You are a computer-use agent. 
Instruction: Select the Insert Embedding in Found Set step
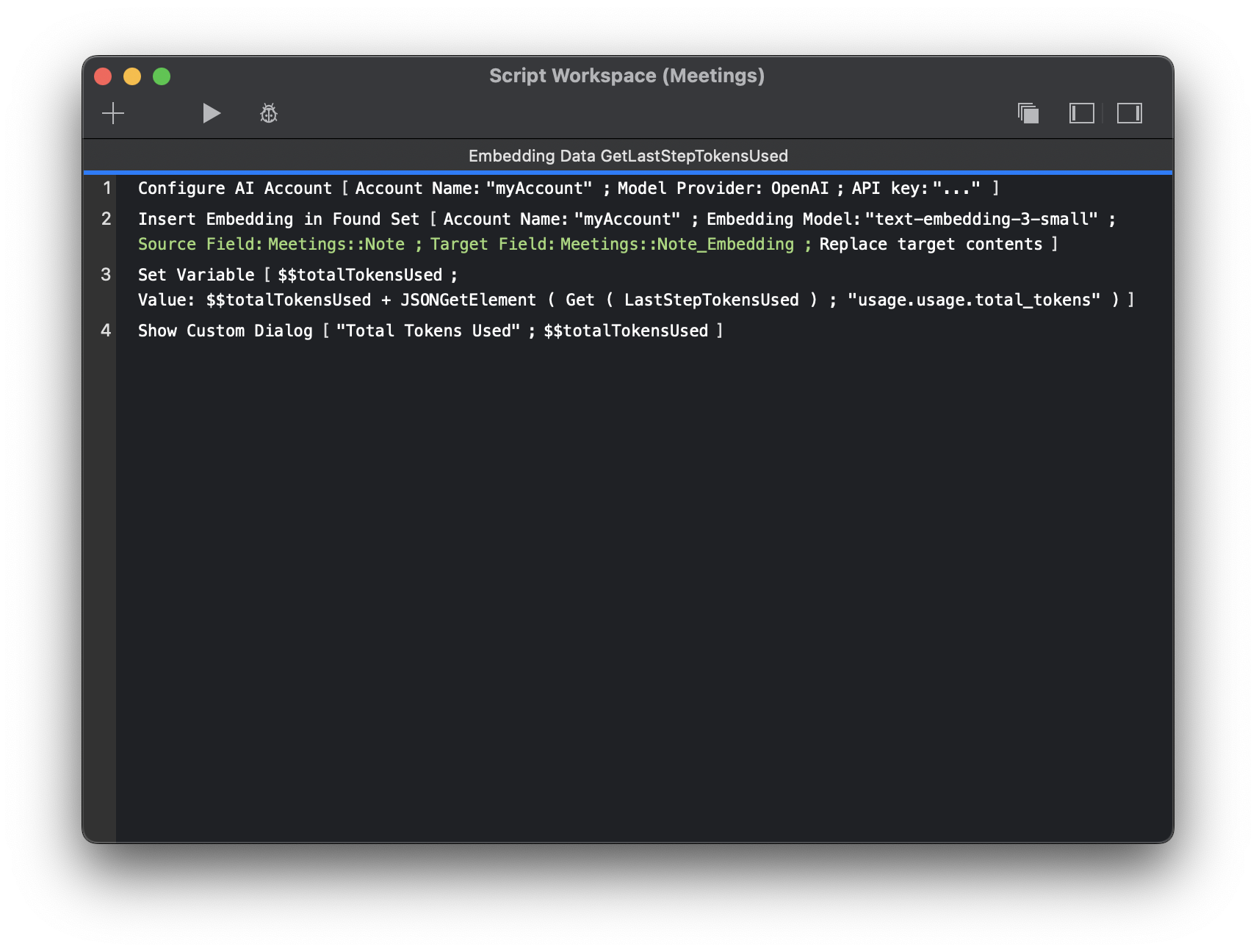279,218
